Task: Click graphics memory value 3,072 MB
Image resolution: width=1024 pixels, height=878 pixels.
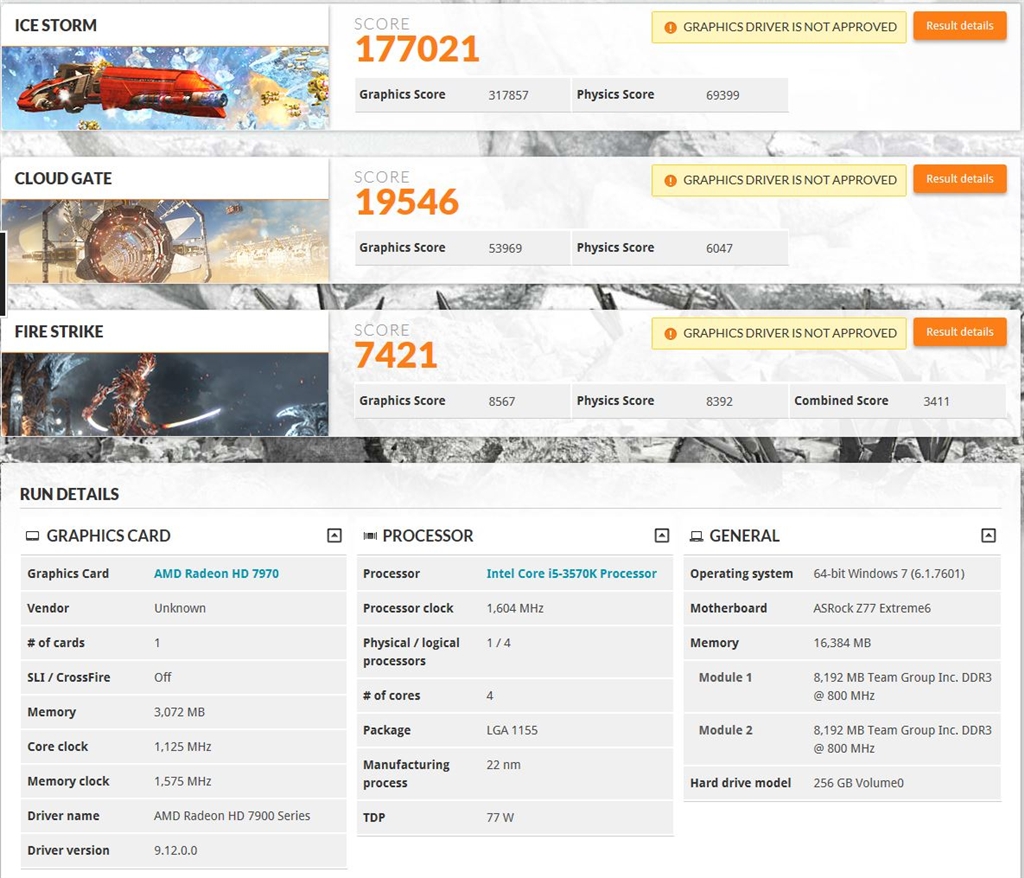Action: click(180, 712)
